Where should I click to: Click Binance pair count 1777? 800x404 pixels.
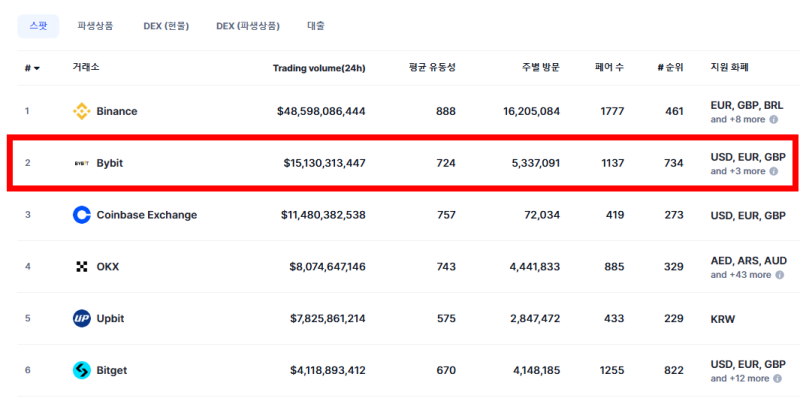612,111
